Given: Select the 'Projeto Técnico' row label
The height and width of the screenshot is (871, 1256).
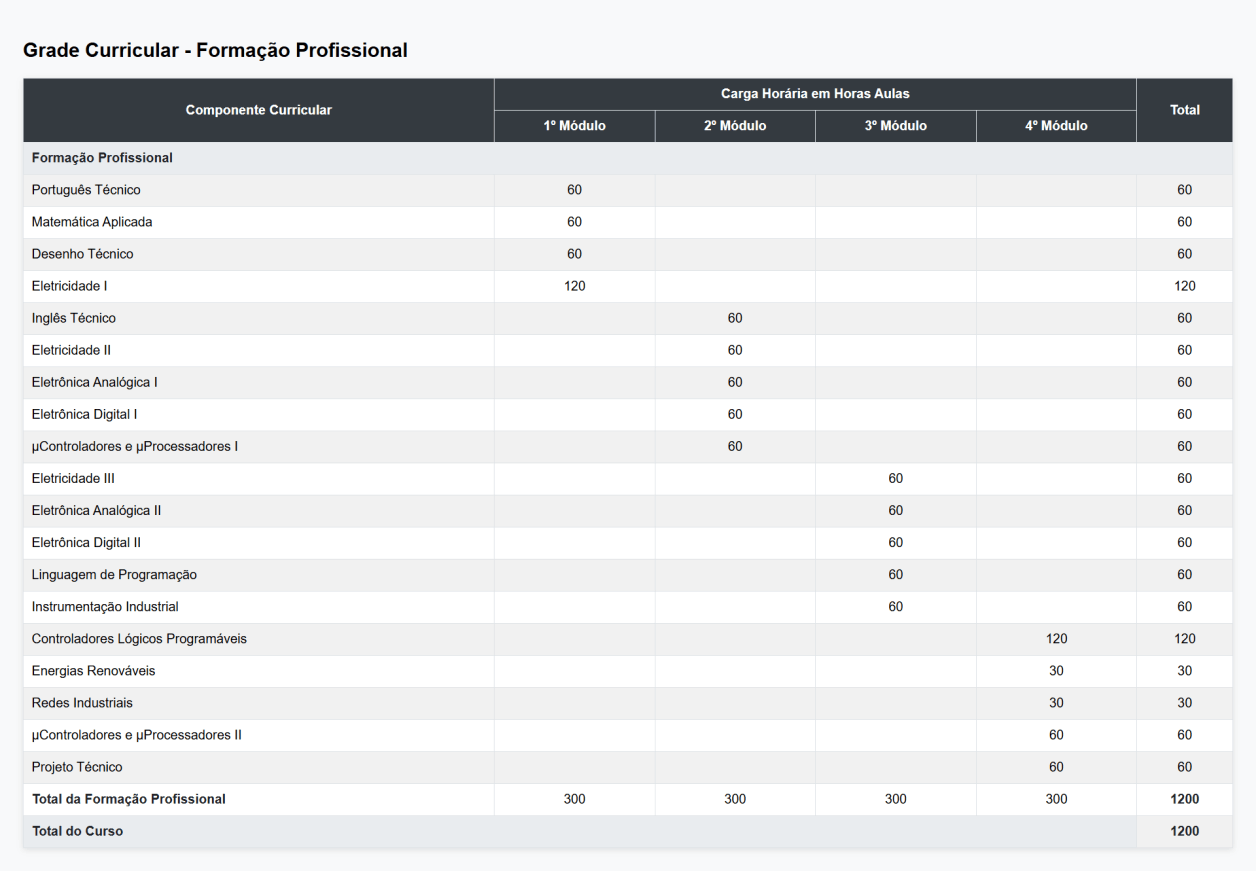Looking at the screenshot, I should [78, 766].
